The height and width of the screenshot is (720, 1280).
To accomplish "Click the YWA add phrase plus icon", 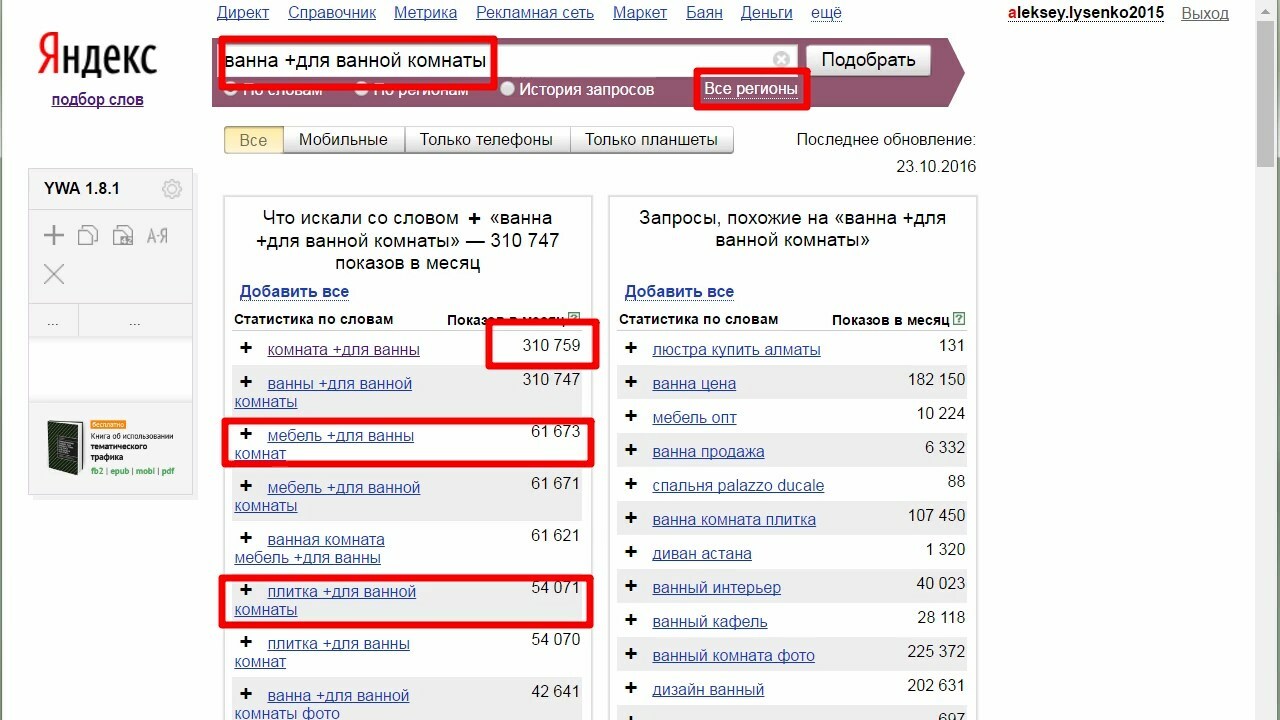I will click(x=54, y=236).
